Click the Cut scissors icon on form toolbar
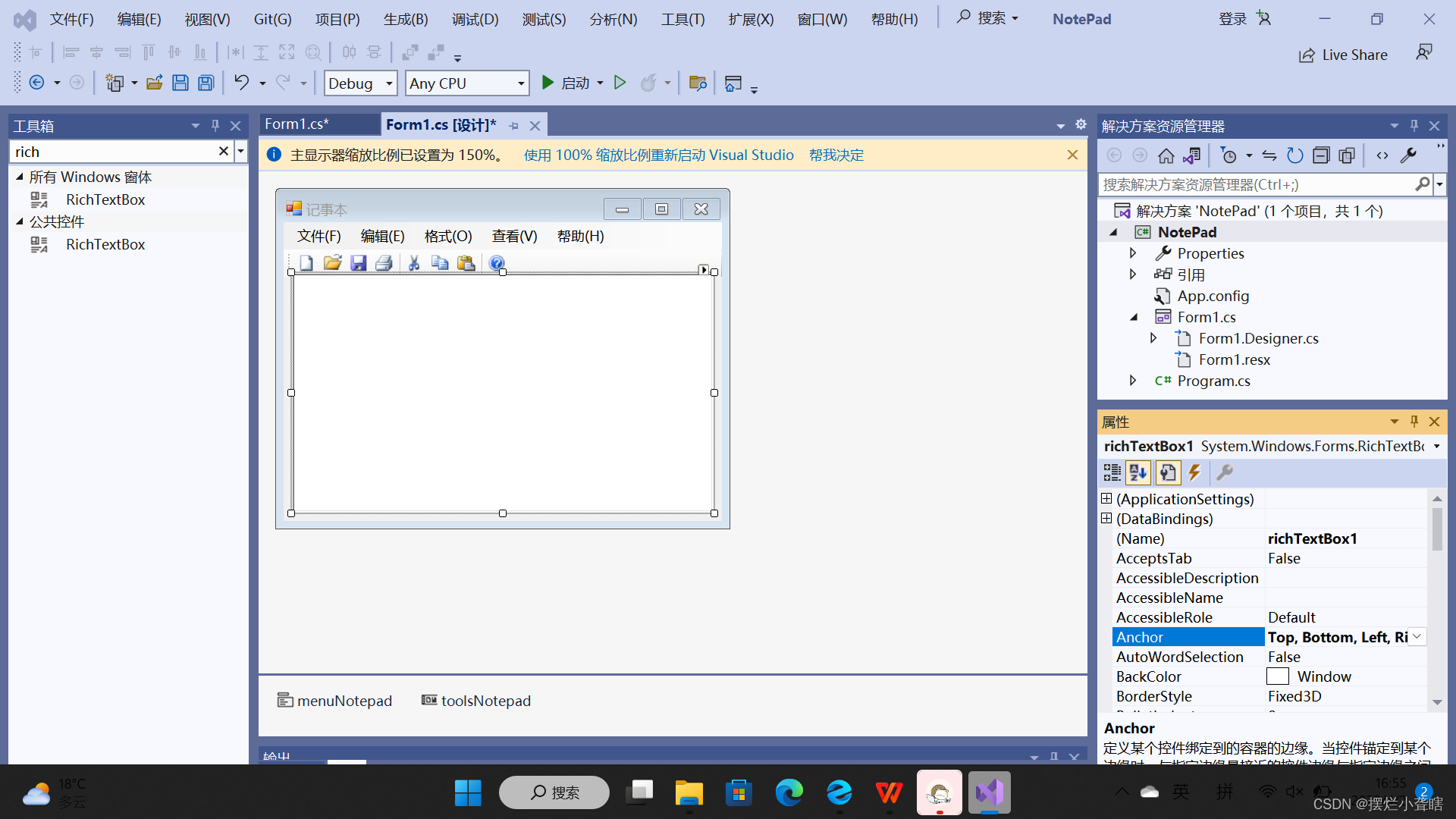The height and width of the screenshot is (819, 1456). point(414,263)
